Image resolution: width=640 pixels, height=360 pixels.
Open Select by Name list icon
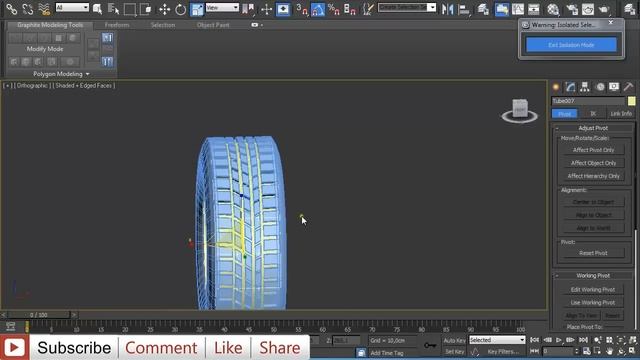(113, 8)
